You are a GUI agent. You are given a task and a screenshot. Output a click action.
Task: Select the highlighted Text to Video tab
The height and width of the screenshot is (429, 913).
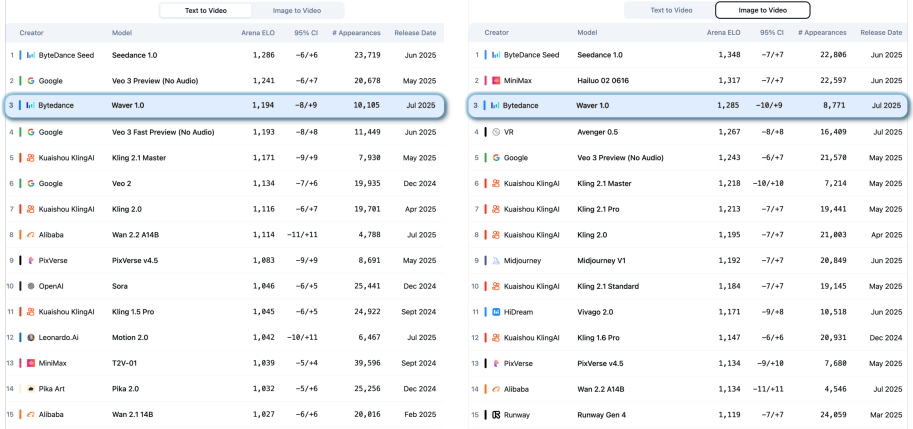(x=206, y=10)
